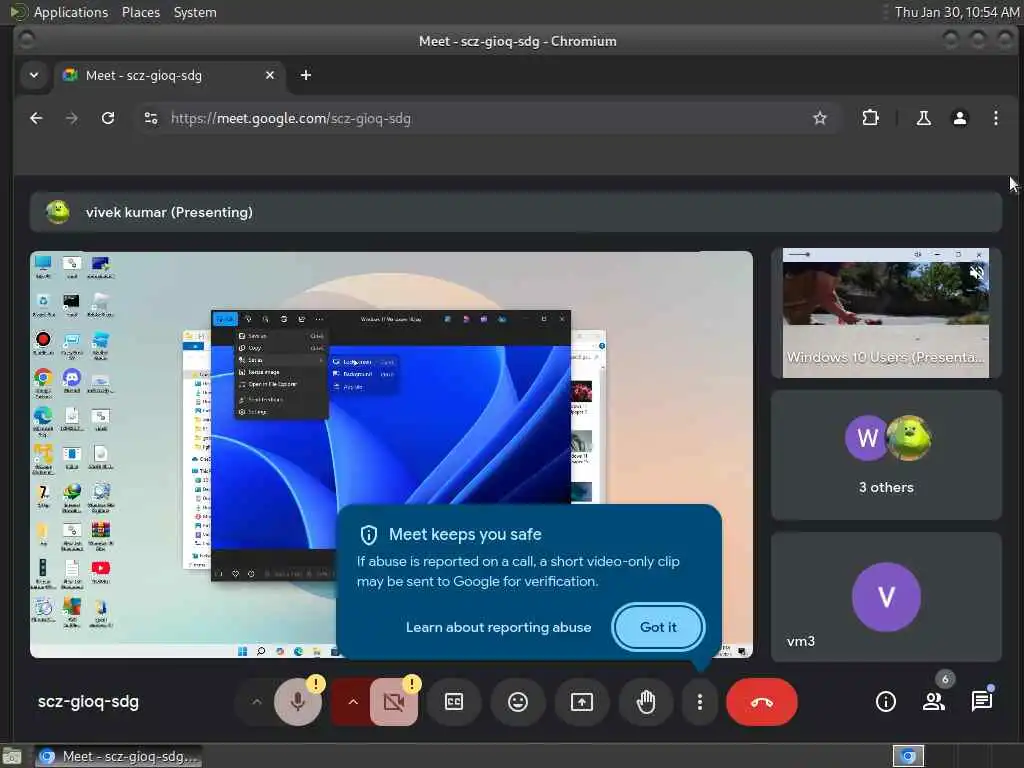The height and width of the screenshot is (768, 1024).
Task: Click the workspace switcher in bottom panel
Action: [908, 756]
